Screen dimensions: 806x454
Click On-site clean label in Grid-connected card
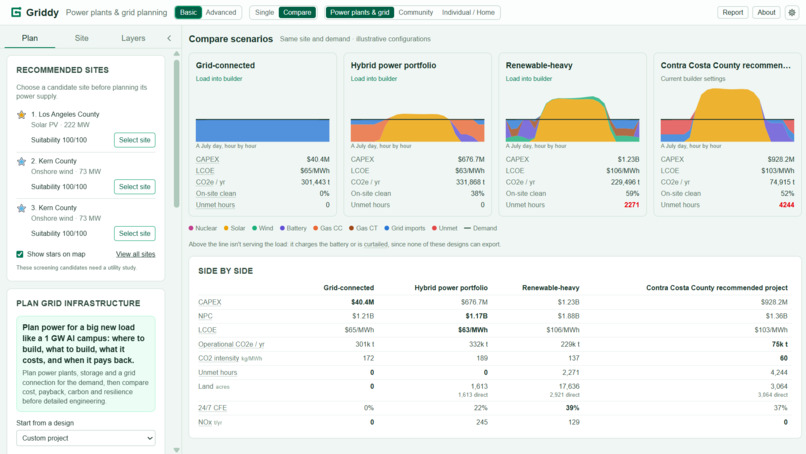click(216, 193)
